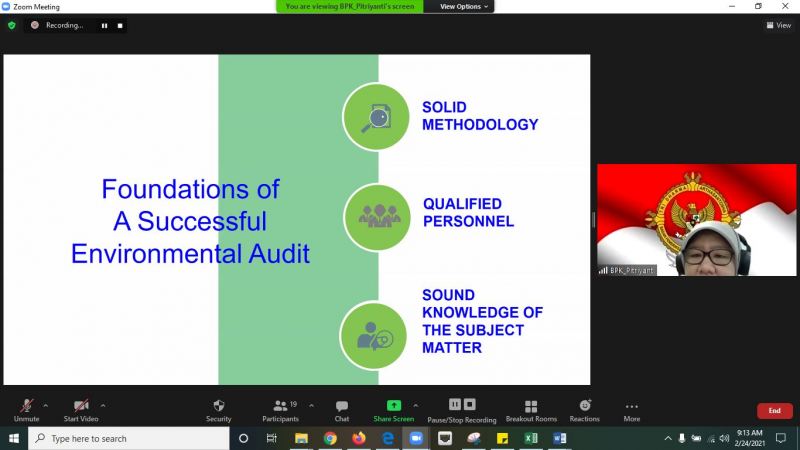Click the red End meeting button
Viewport: 800px width, 450px height.
pyautogui.click(x=774, y=410)
